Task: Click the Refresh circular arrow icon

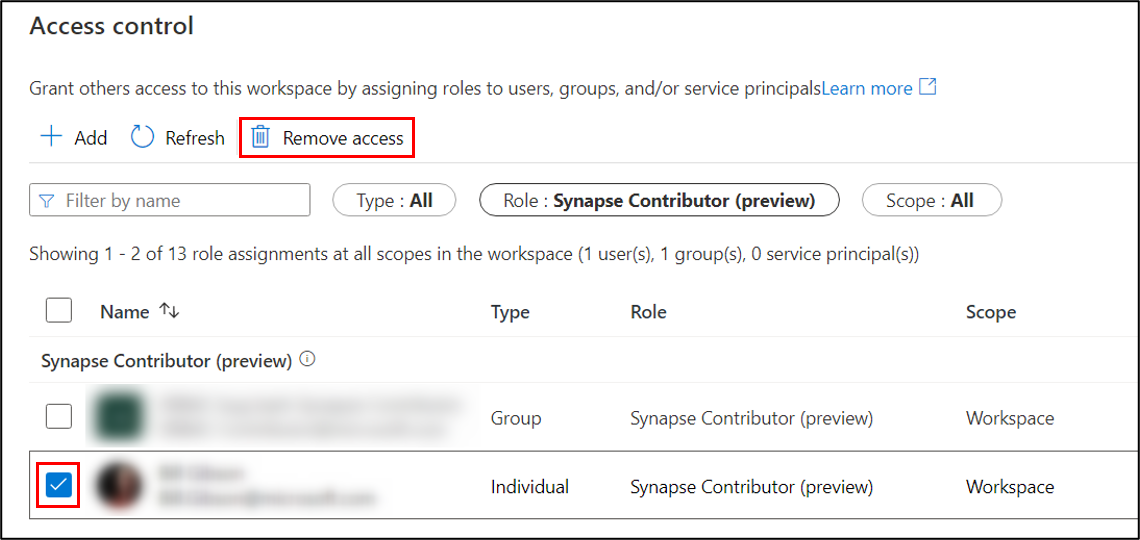Action: pyautogui.click(x=142, y=137)
